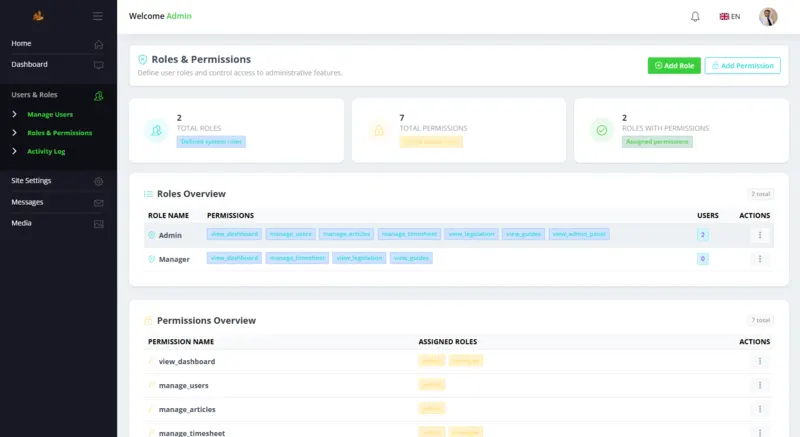
Task: Click the admin role tag in manage_articles row
Action: (432, 408)
